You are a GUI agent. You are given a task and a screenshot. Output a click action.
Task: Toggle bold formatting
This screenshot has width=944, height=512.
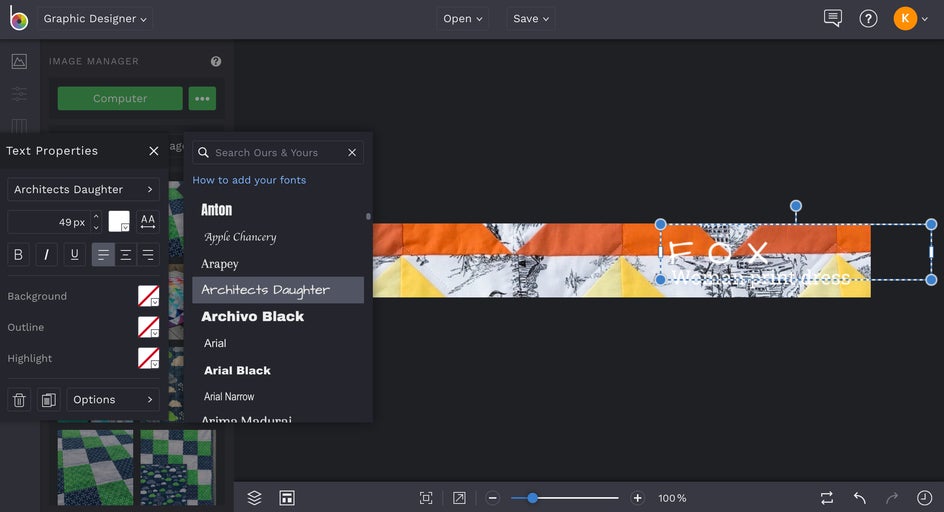(19, 255)
